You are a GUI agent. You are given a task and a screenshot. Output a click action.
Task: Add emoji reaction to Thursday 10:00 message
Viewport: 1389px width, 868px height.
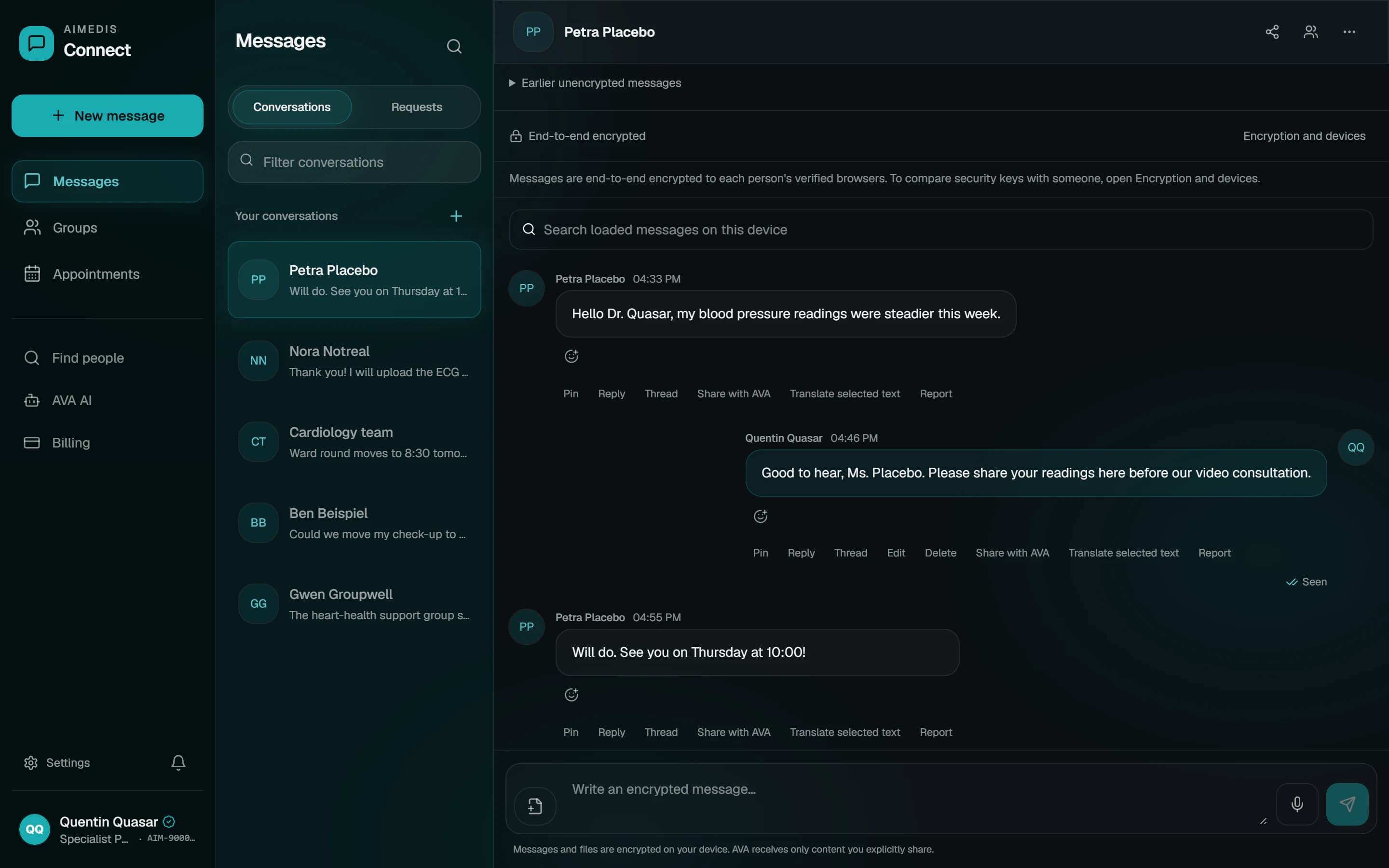click(x=571, y=694)
